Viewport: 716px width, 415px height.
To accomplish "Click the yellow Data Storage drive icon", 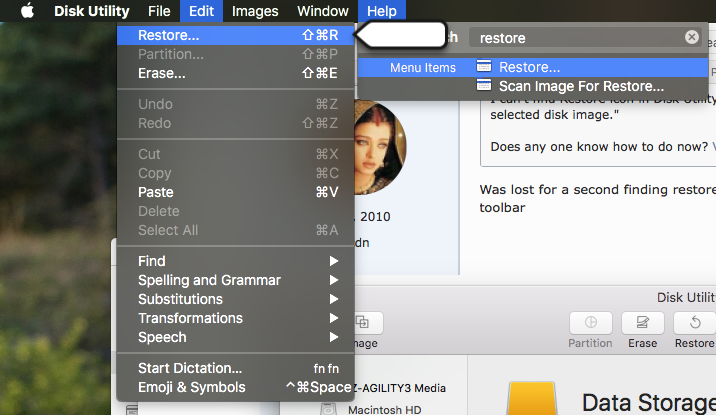I will [532, 399].
